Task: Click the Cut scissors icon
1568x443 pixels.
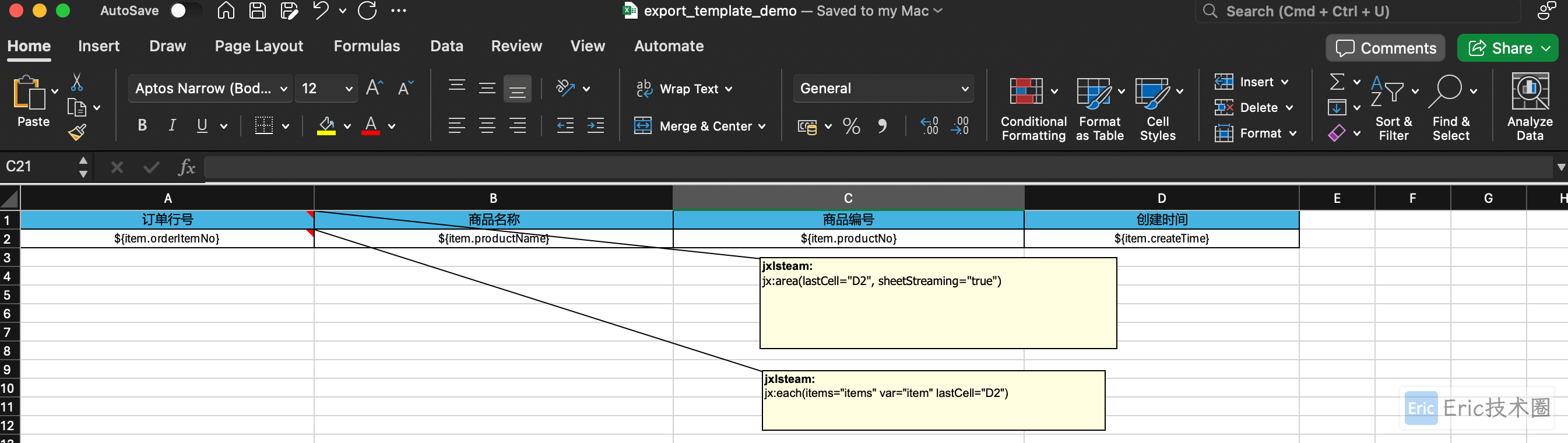Action: tap(77, 82)
